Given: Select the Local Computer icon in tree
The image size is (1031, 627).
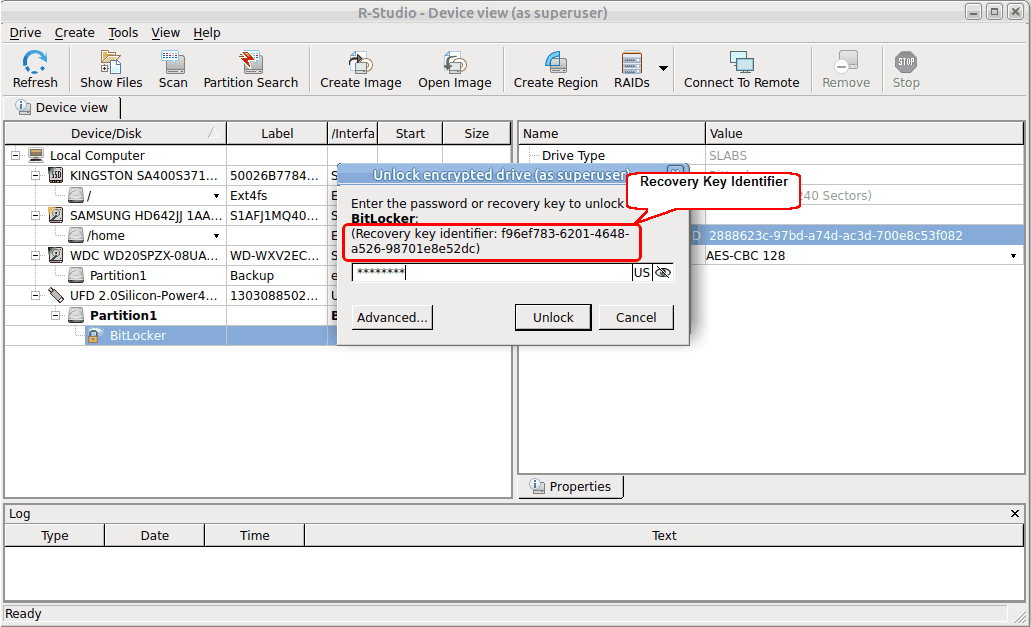Looking at the screenshot, I should [36, 155].
